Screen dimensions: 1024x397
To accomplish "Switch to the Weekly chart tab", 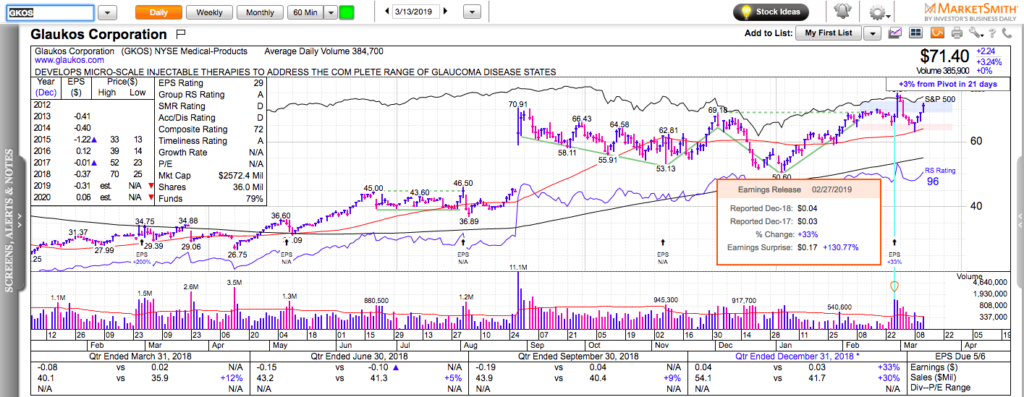I will (x=209, y=12).
